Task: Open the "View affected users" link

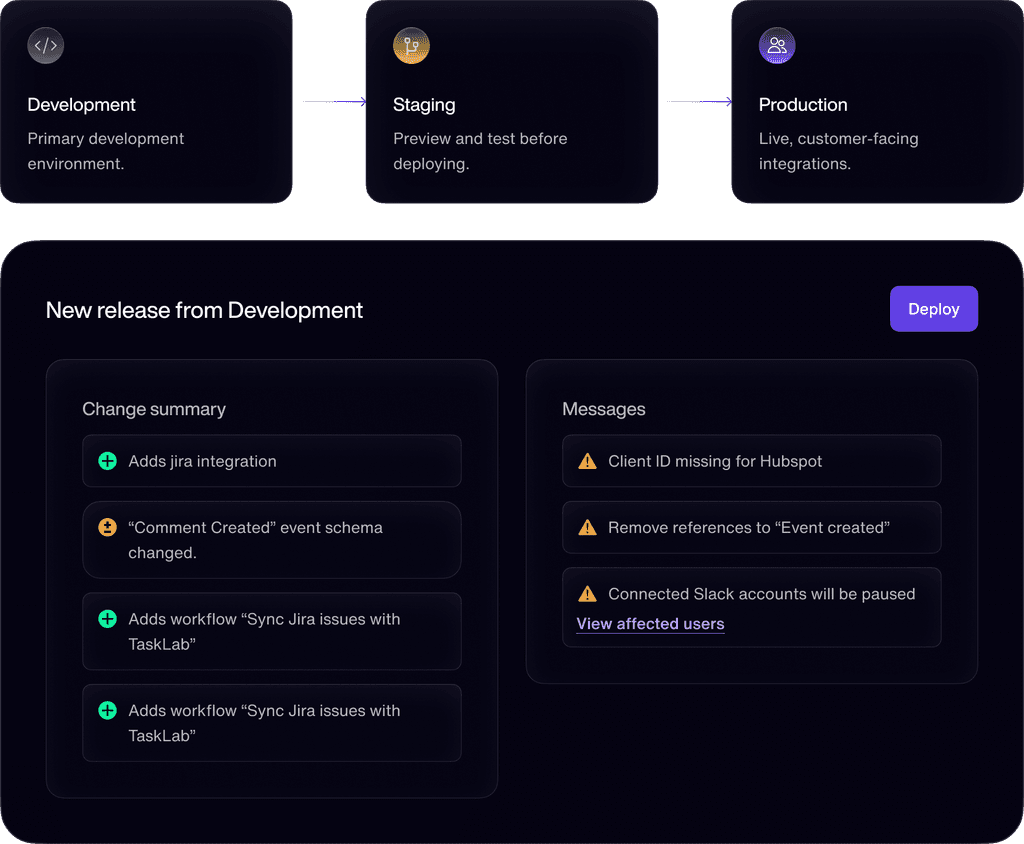Action: (650, 624)
